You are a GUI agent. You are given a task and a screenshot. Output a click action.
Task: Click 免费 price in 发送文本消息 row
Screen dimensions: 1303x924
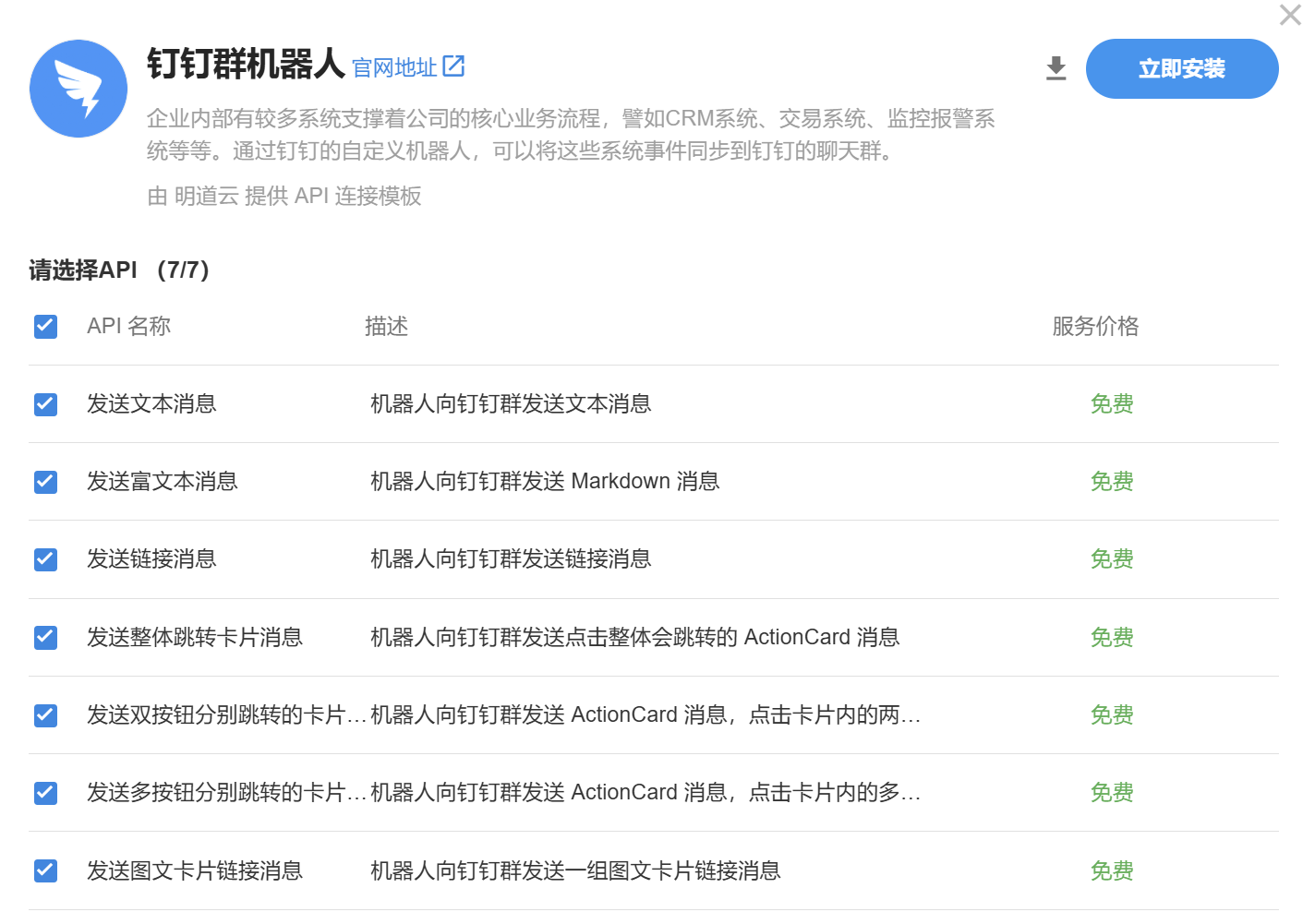[x=1112, y=404]
